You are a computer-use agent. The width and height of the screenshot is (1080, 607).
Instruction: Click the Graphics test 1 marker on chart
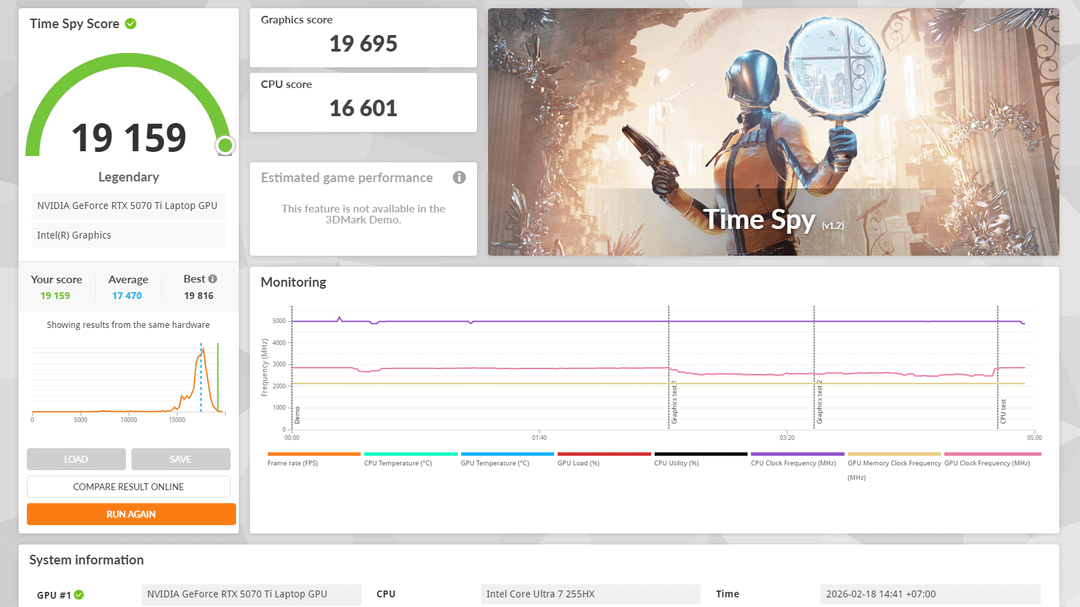pyautogui.click(x=670, y=400)
